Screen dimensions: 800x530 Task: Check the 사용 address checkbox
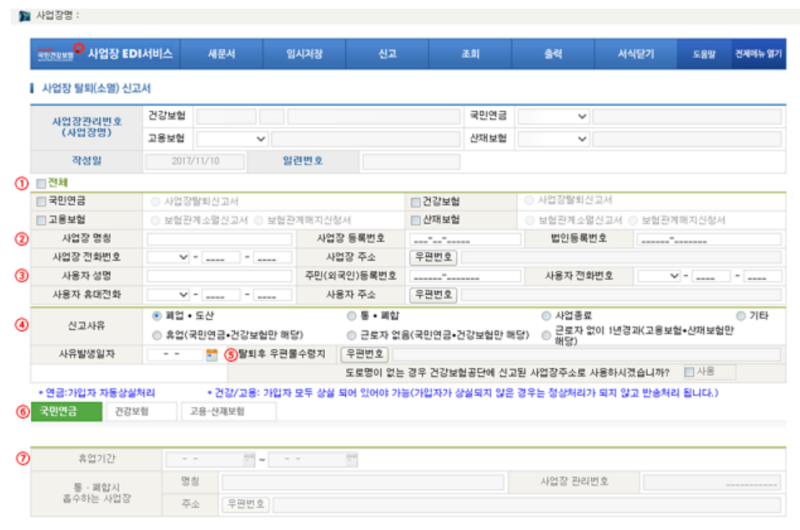click(689, 372)
